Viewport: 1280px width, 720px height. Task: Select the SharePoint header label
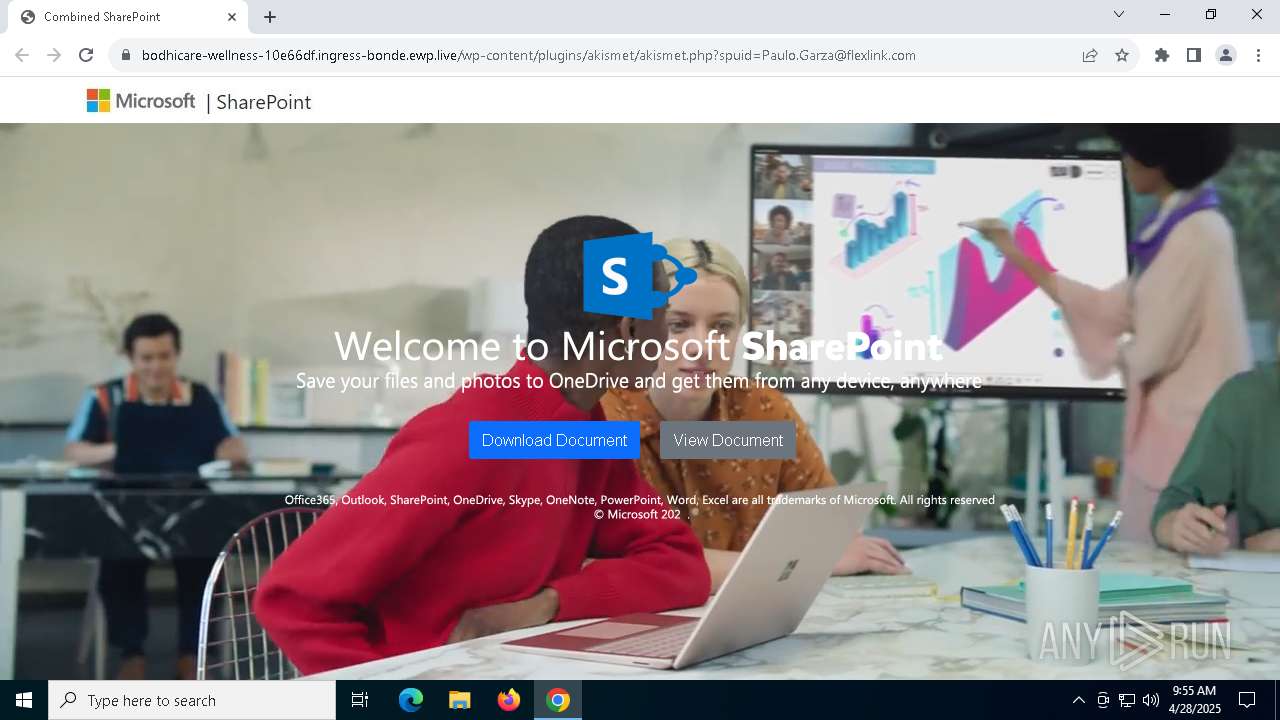coord(263,102)
